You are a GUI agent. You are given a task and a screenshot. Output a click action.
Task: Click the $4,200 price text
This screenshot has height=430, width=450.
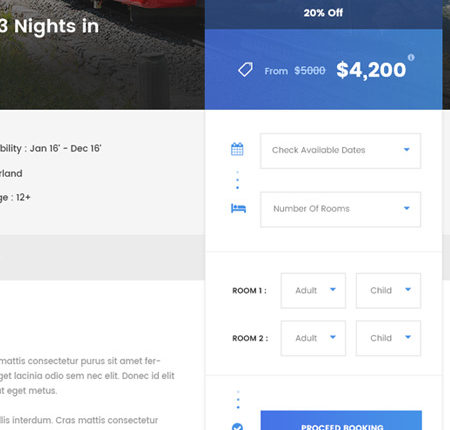tap(371, 70)
